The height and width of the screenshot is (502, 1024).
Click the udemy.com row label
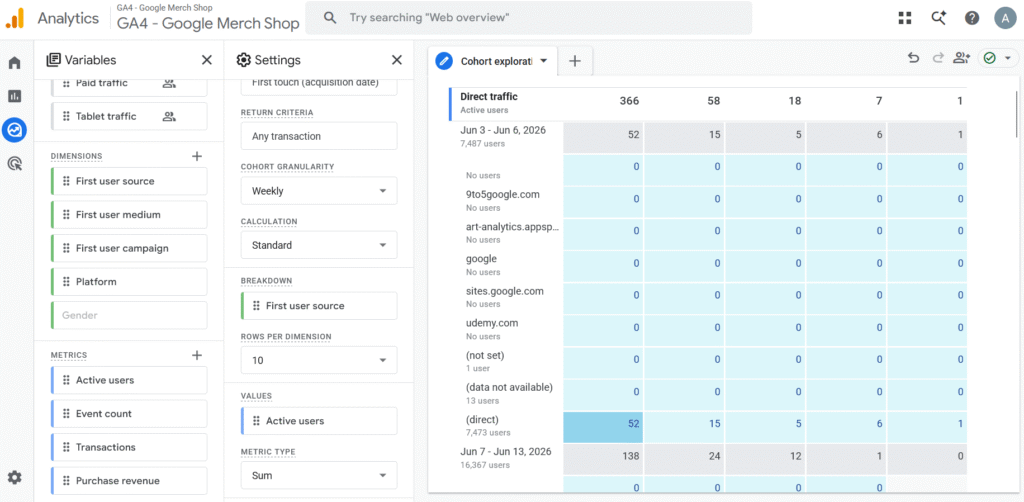492,323
